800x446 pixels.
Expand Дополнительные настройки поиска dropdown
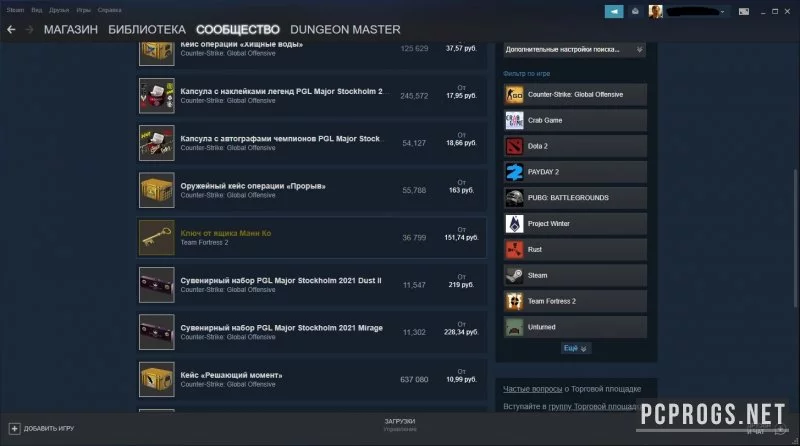[x=574, y=49]
